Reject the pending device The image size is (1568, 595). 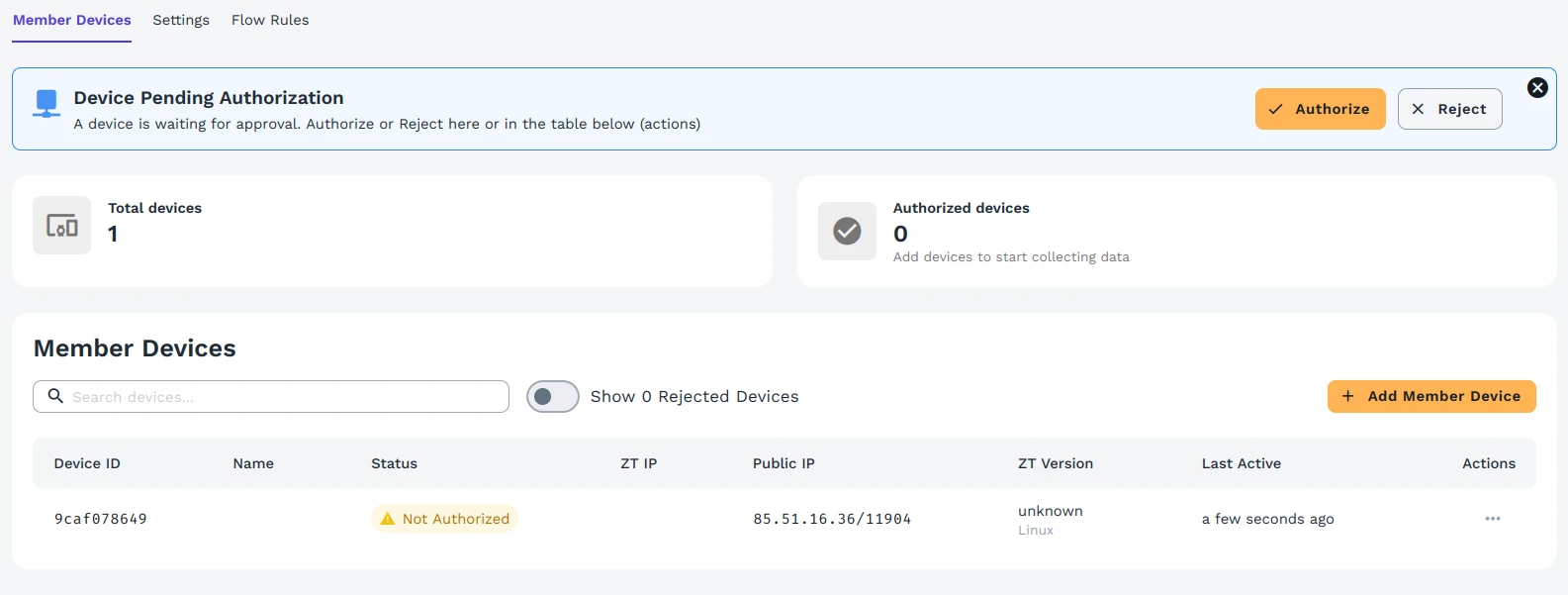coord(1449,109)
